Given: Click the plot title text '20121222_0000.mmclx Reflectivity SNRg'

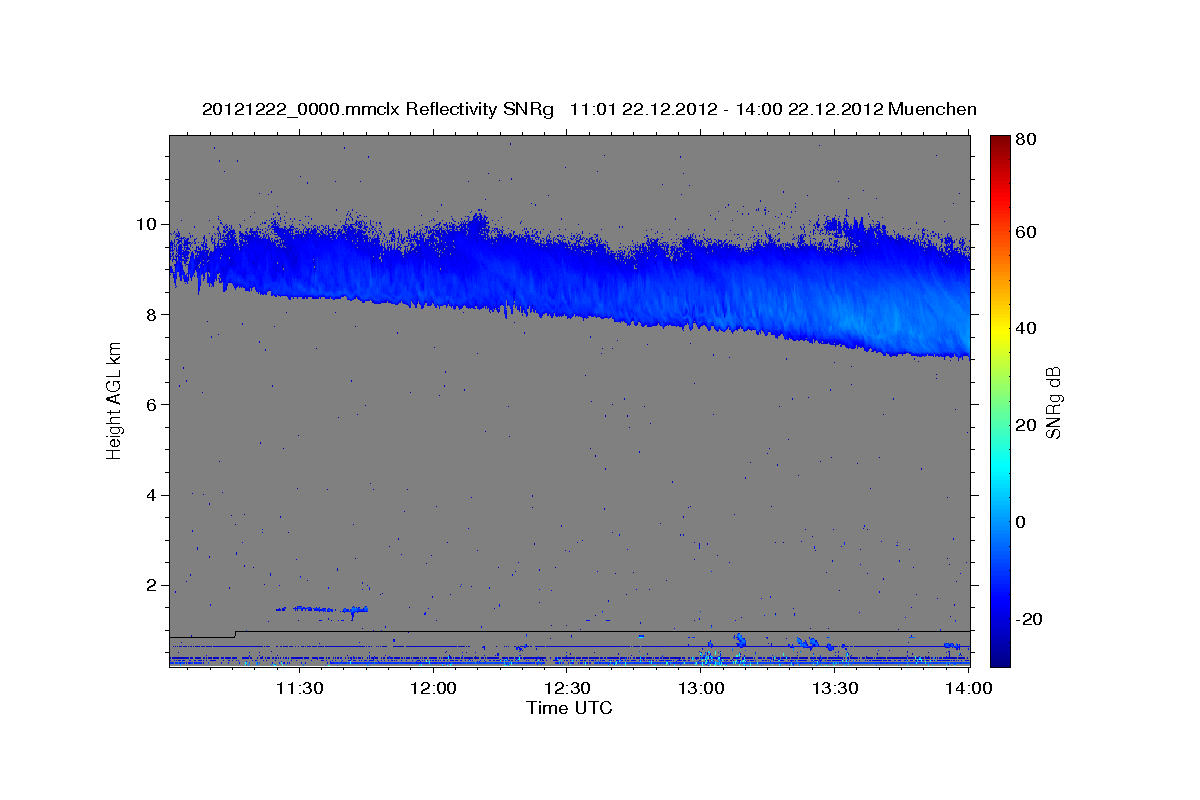Looking at the screenshot, I should pyautogui.click(x=377, y=109).
